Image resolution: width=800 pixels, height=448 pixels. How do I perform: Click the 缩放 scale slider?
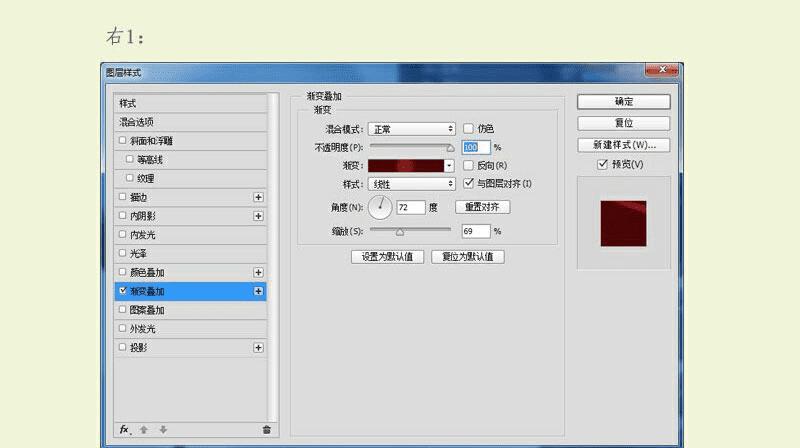pos(410,231)
